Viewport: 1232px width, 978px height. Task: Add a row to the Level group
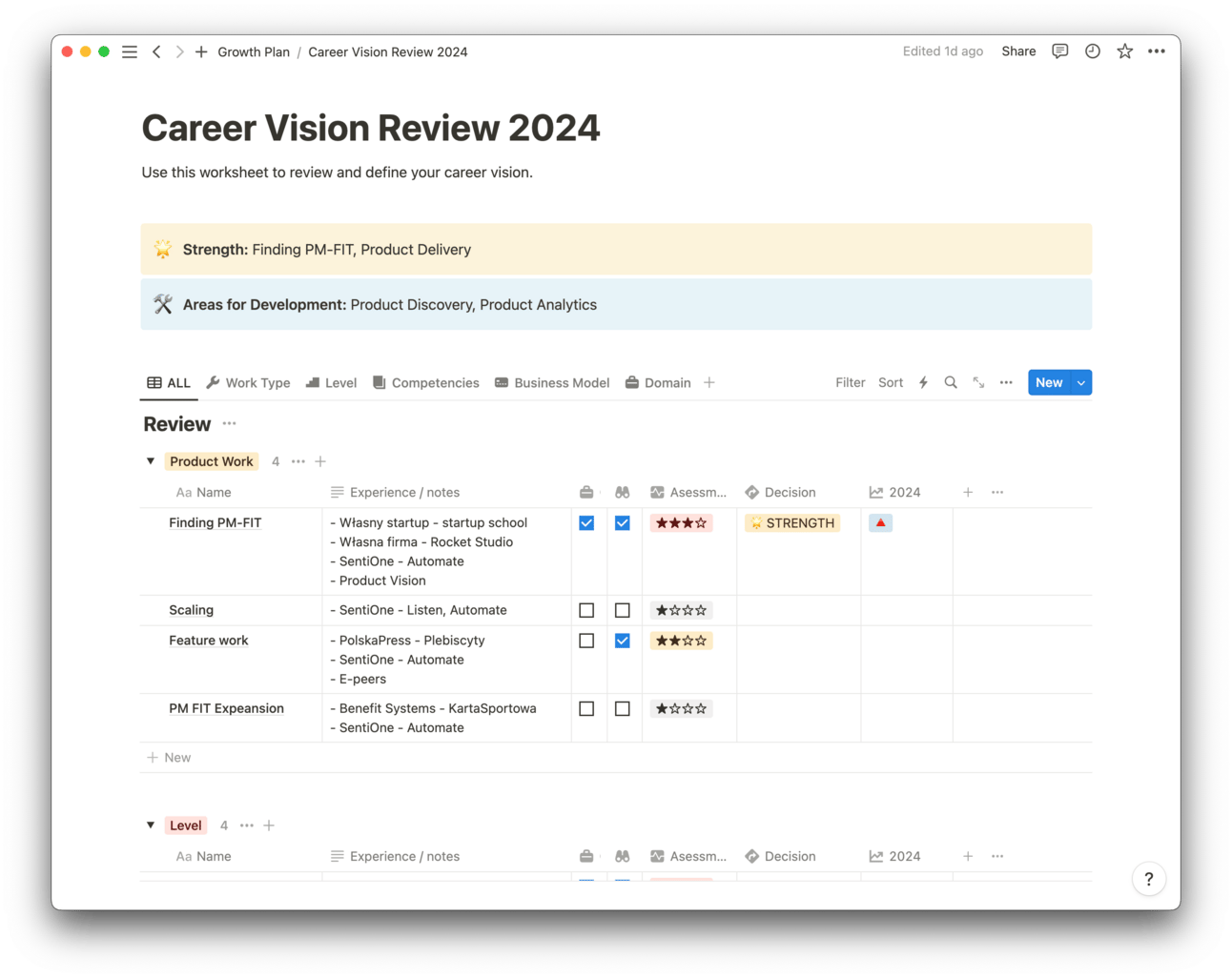(269, 825)
